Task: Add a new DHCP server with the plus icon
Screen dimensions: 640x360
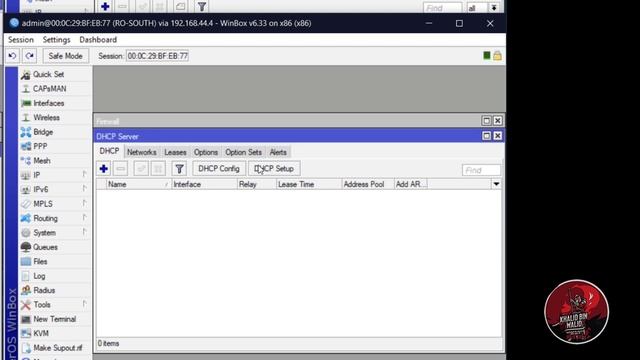Action: [104, 169]
